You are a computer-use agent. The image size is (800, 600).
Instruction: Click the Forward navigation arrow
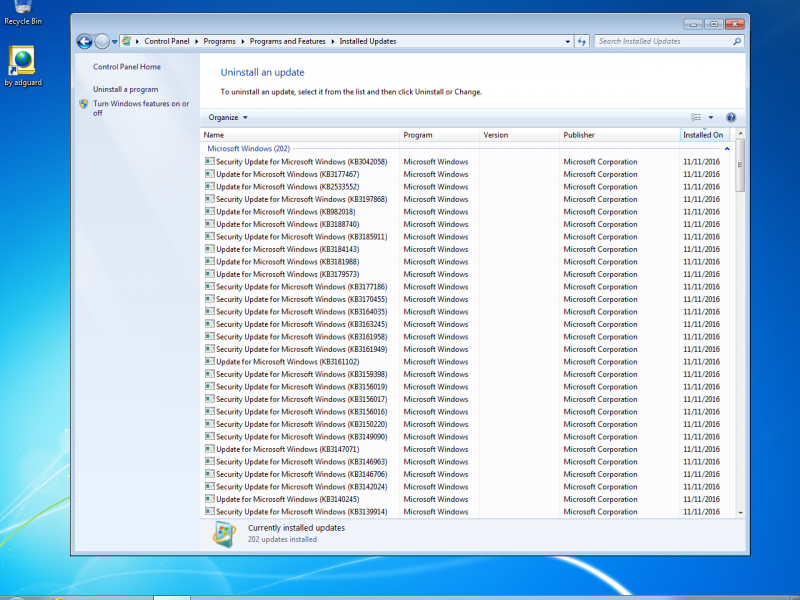tap(102, 41)
